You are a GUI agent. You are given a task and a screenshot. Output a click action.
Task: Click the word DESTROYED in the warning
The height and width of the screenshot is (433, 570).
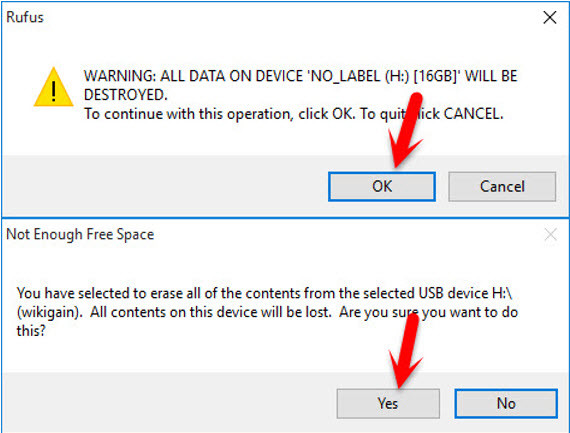125,95
